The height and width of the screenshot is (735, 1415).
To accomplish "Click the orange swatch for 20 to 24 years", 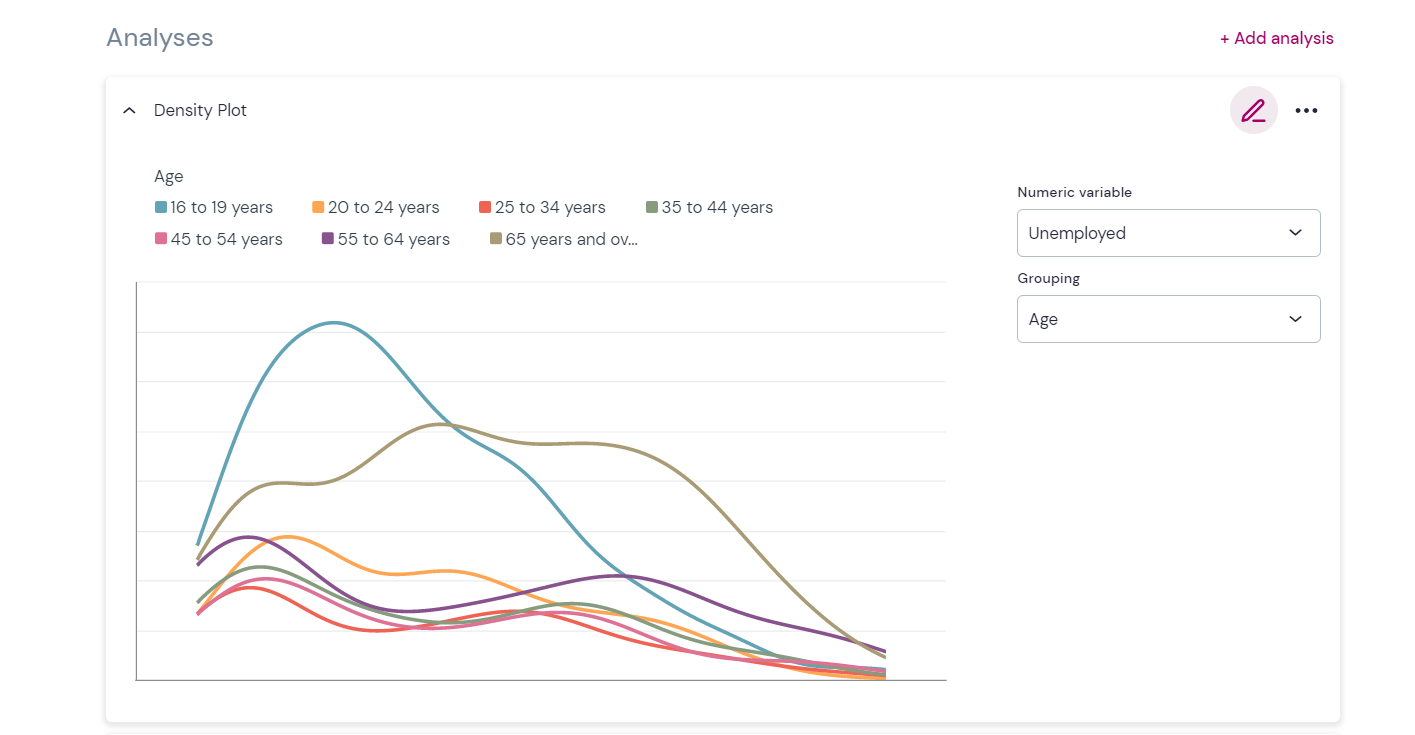I will 319,207.
